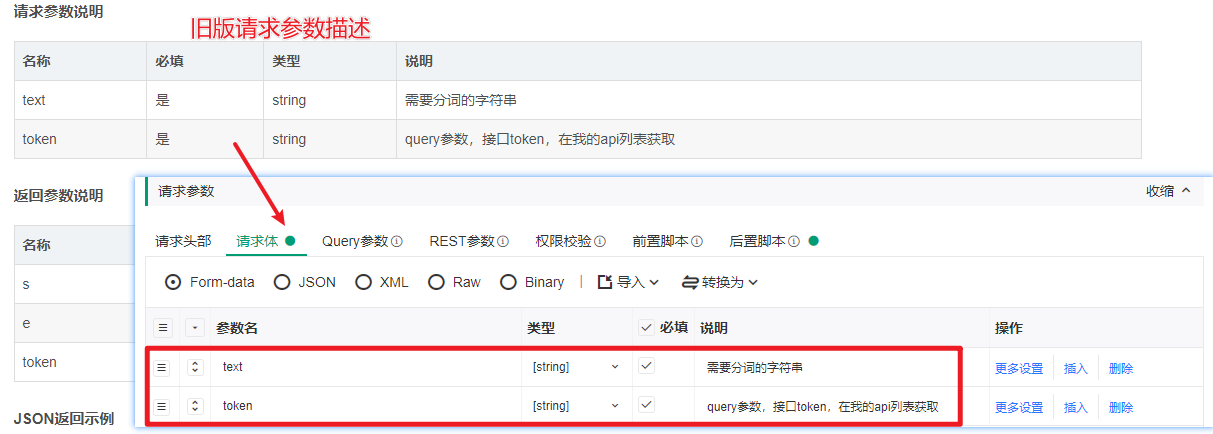
Task: Select the Form-data radio button
Action: [x=173, y=282]
